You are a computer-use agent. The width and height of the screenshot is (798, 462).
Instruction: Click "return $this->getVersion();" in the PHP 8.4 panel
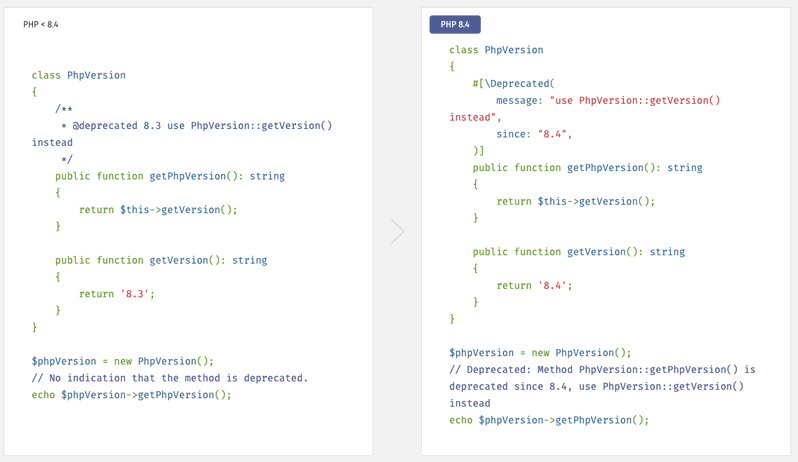point(576,201)
